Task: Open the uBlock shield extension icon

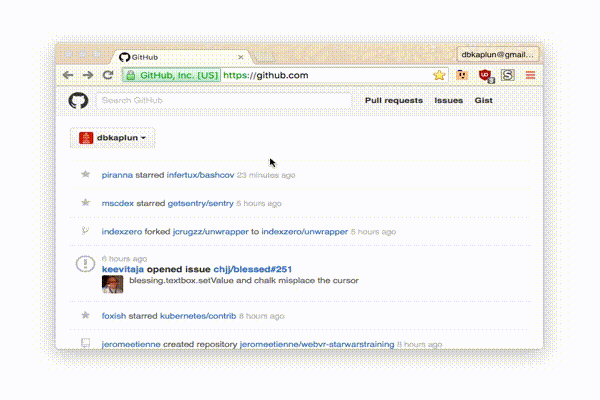Action: click(486, 75)
